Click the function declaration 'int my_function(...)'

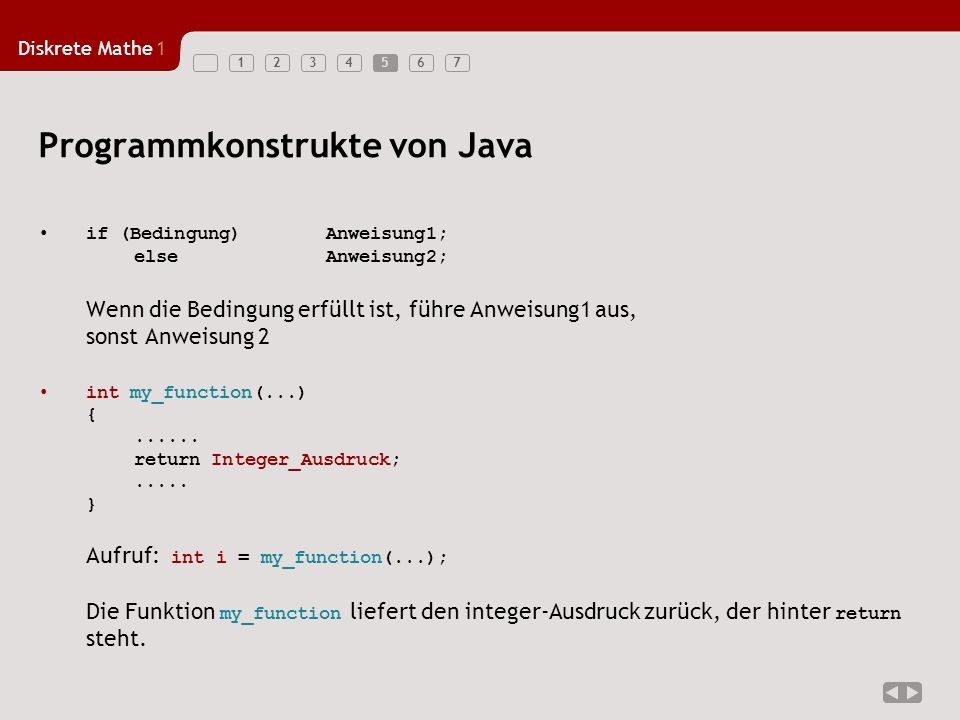tap(195, 392)
